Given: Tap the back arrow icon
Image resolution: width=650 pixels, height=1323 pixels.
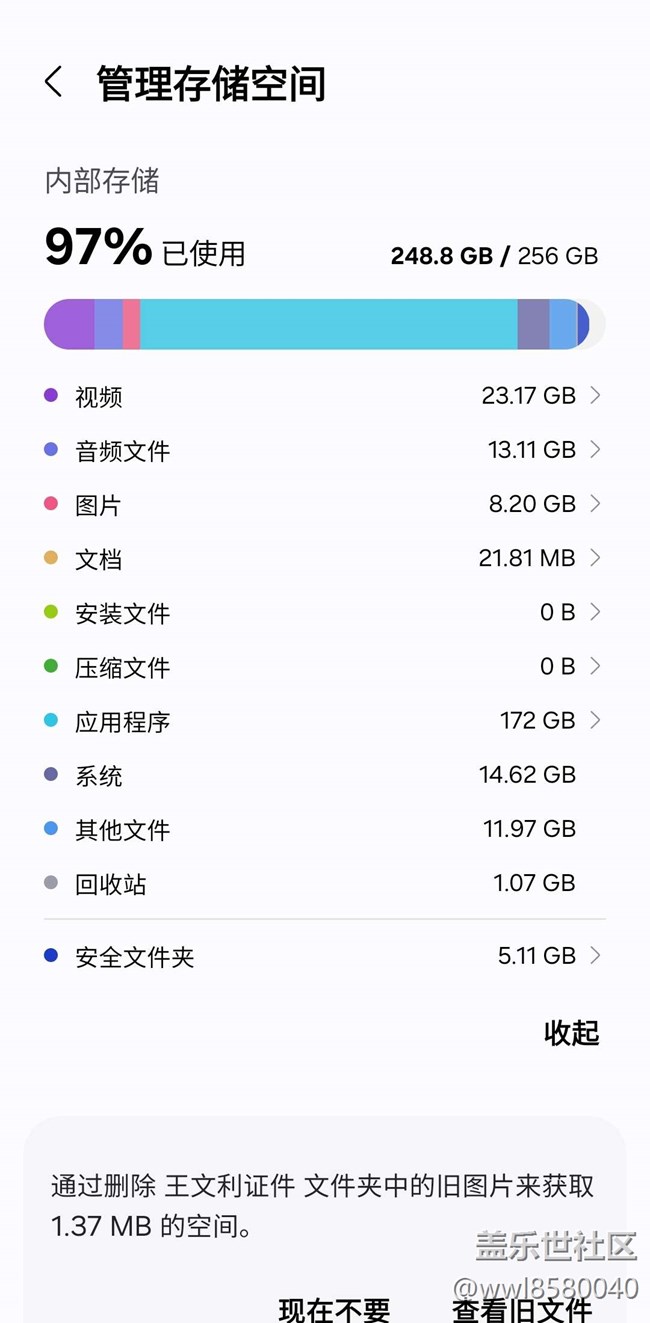Looking at the screenshot, I should click(54, 83).
